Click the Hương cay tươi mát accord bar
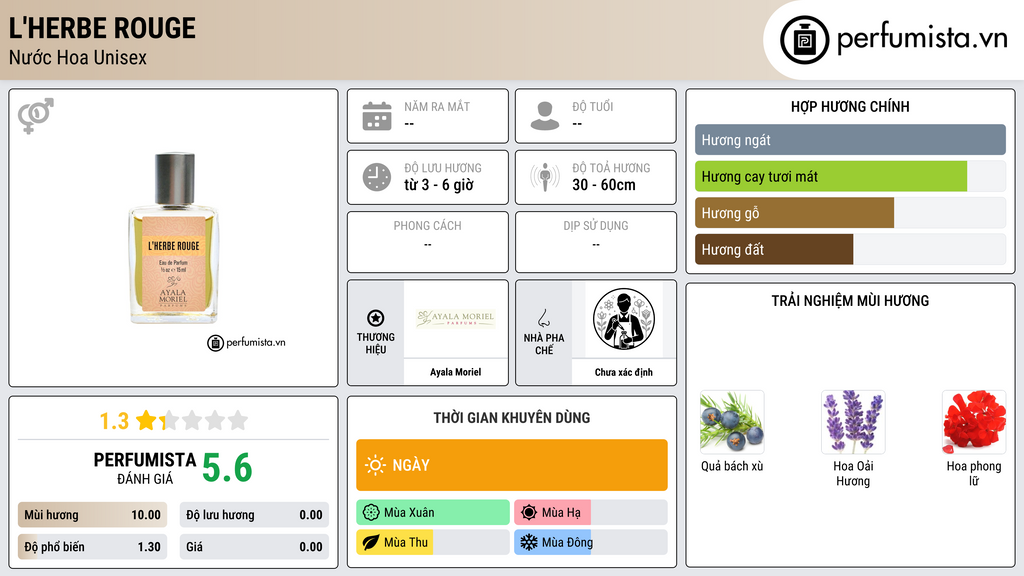Image resolution: width=1024 pixels, height=576 pixels. point(850,176)
